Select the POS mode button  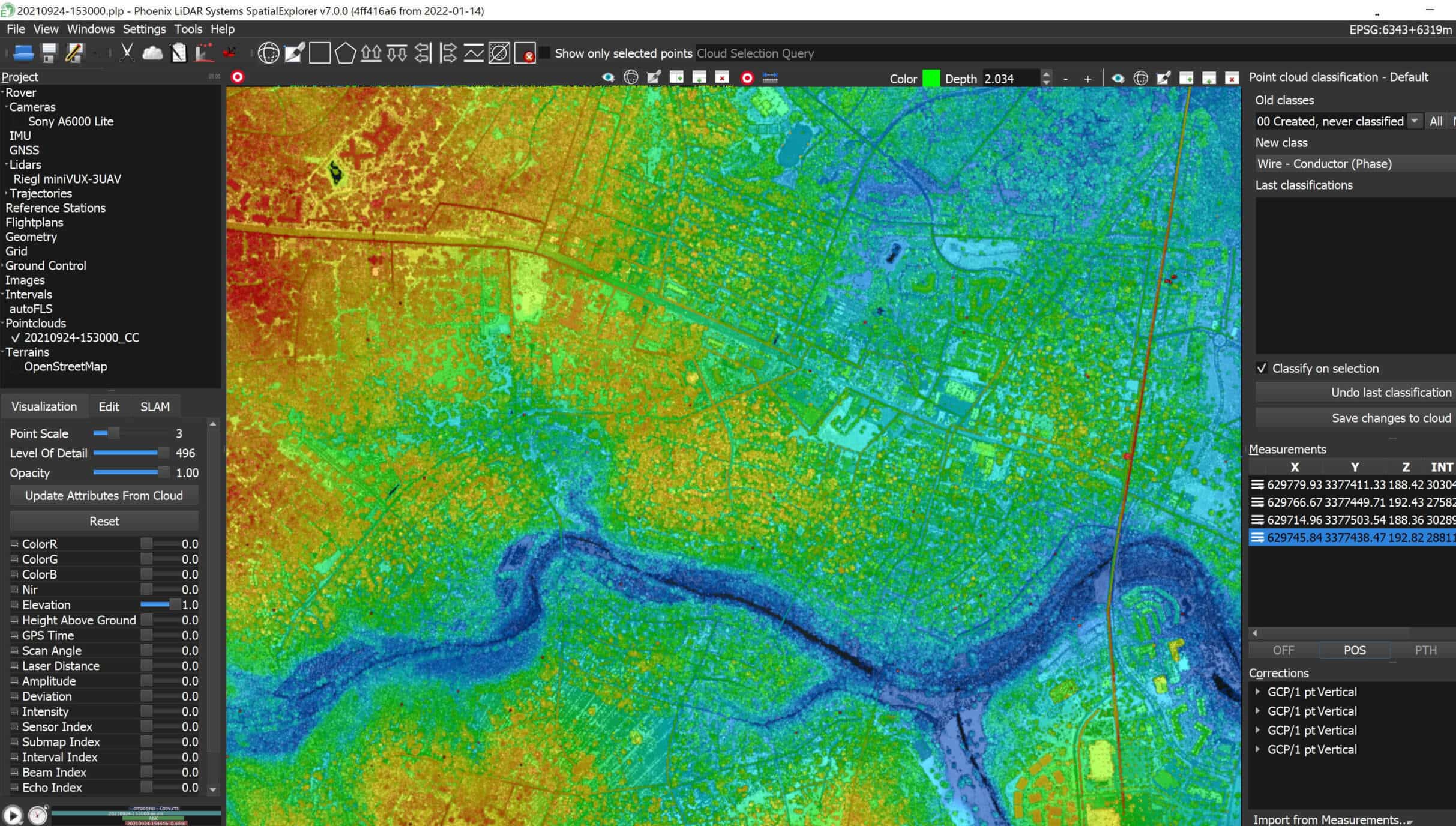point(1353,650)
